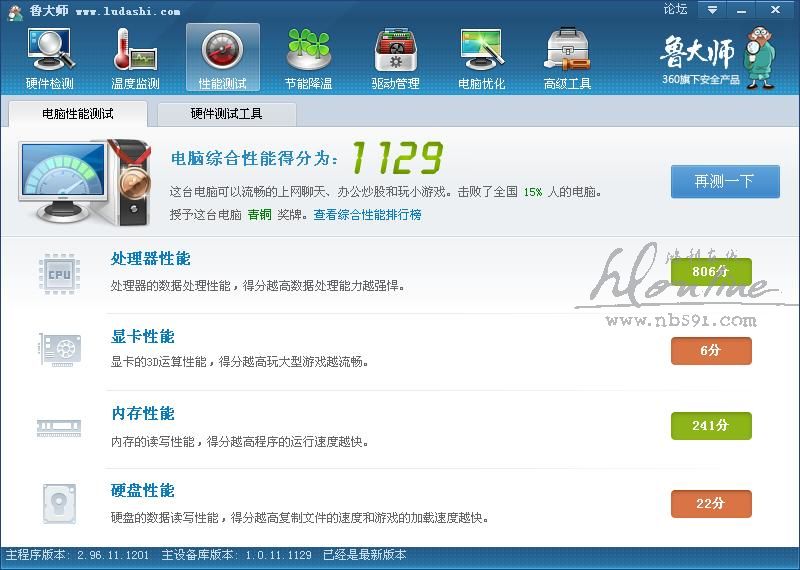Click the green 806分 processor score badge
The height and width of the screenshot is (570, 800).
pos(711,271)
